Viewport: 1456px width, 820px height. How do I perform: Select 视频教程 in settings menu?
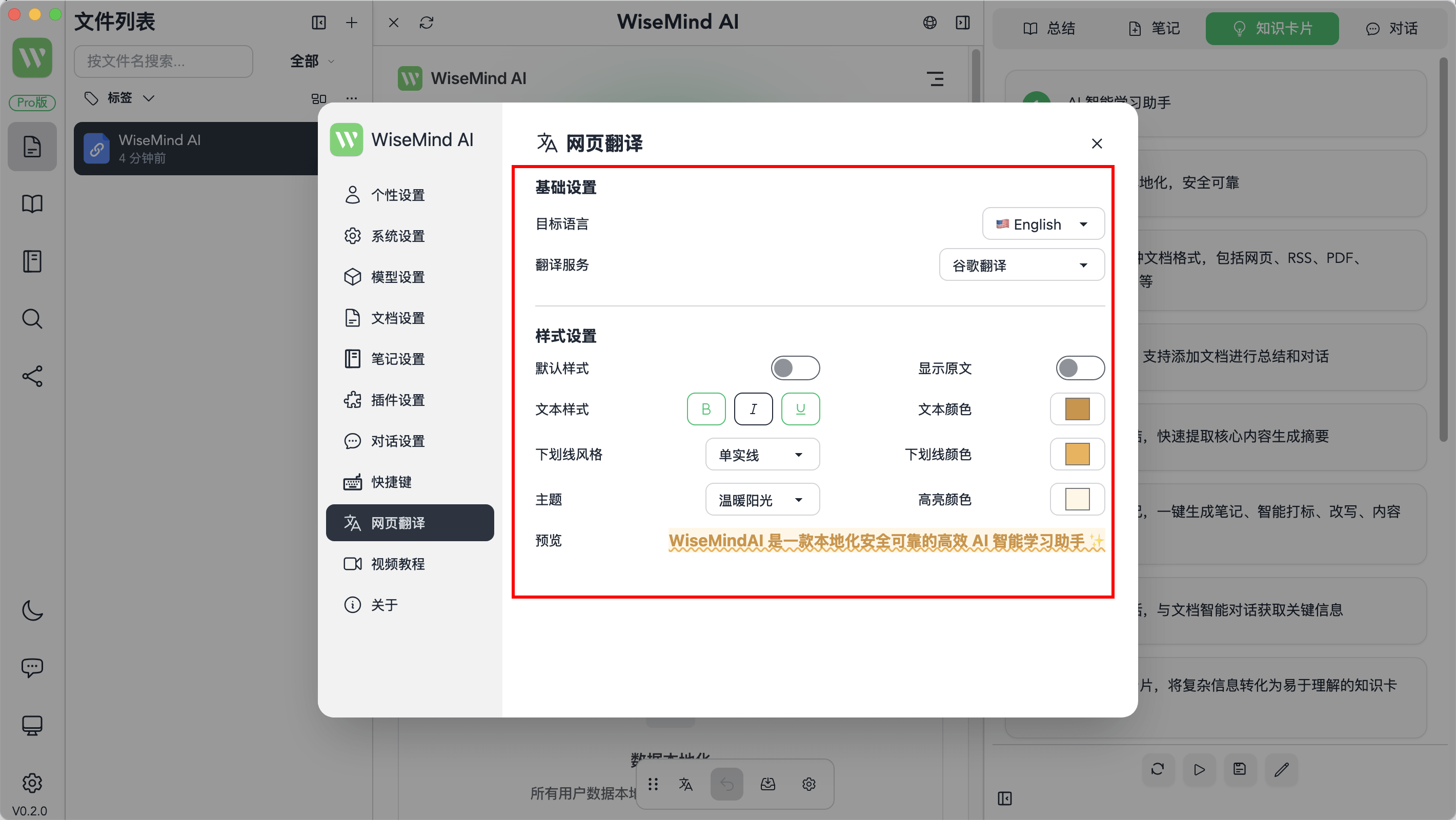(x=410, y=564)
